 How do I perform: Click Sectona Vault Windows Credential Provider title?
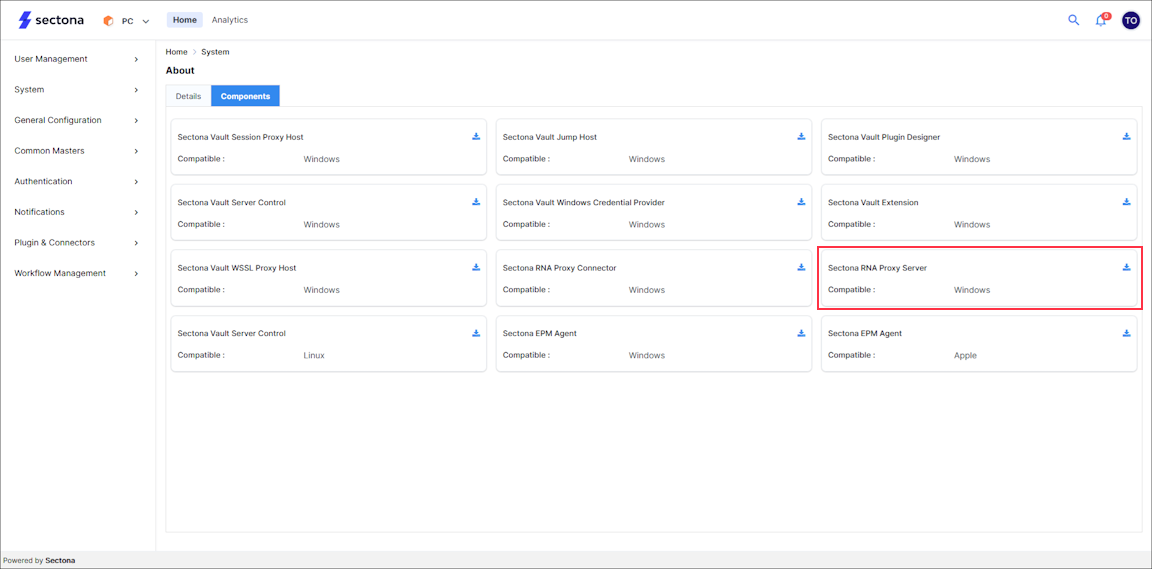[x=583, y=202]
